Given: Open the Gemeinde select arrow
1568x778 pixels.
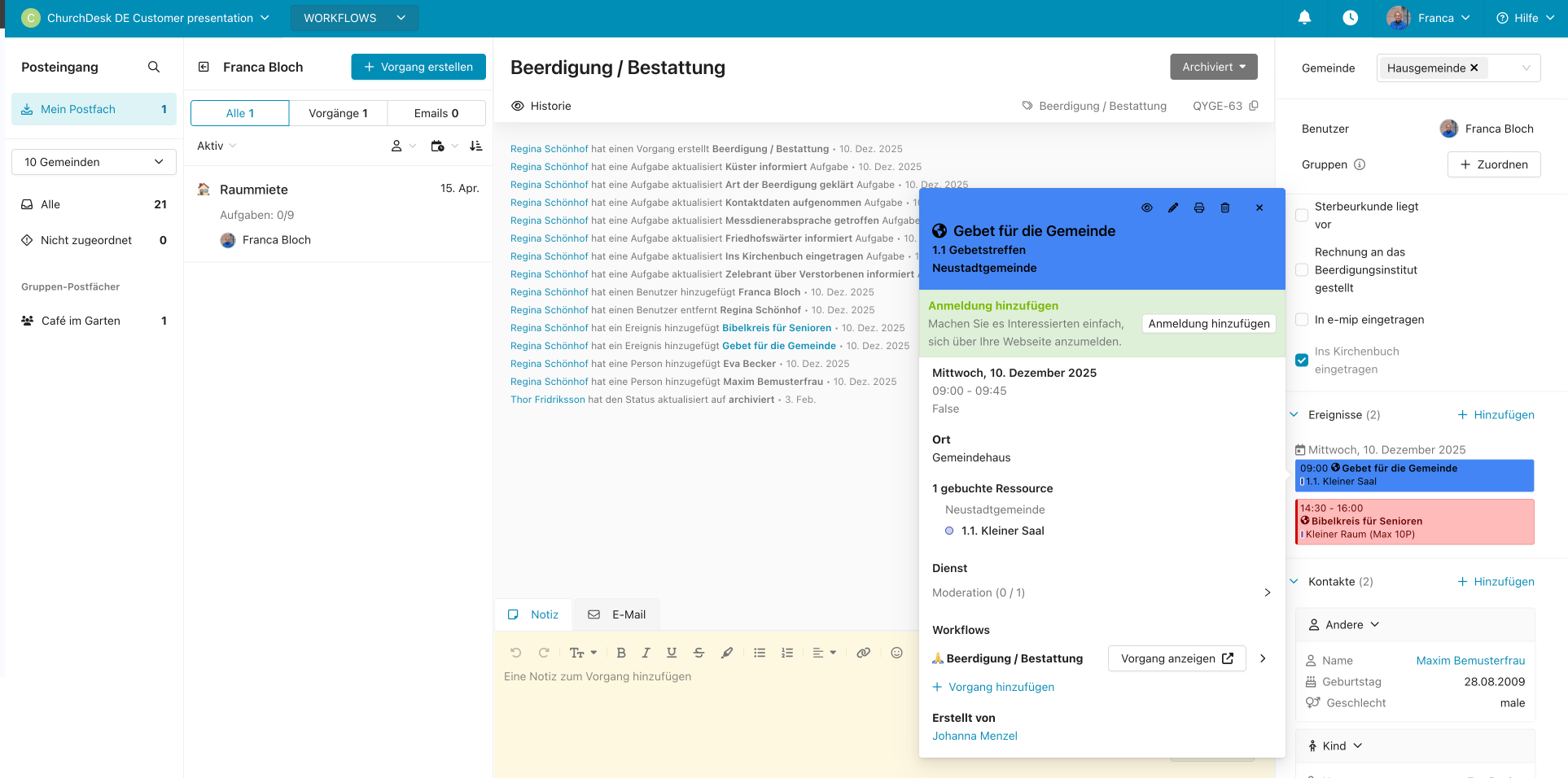Looking at the screenshot, I should point(1526,68).
